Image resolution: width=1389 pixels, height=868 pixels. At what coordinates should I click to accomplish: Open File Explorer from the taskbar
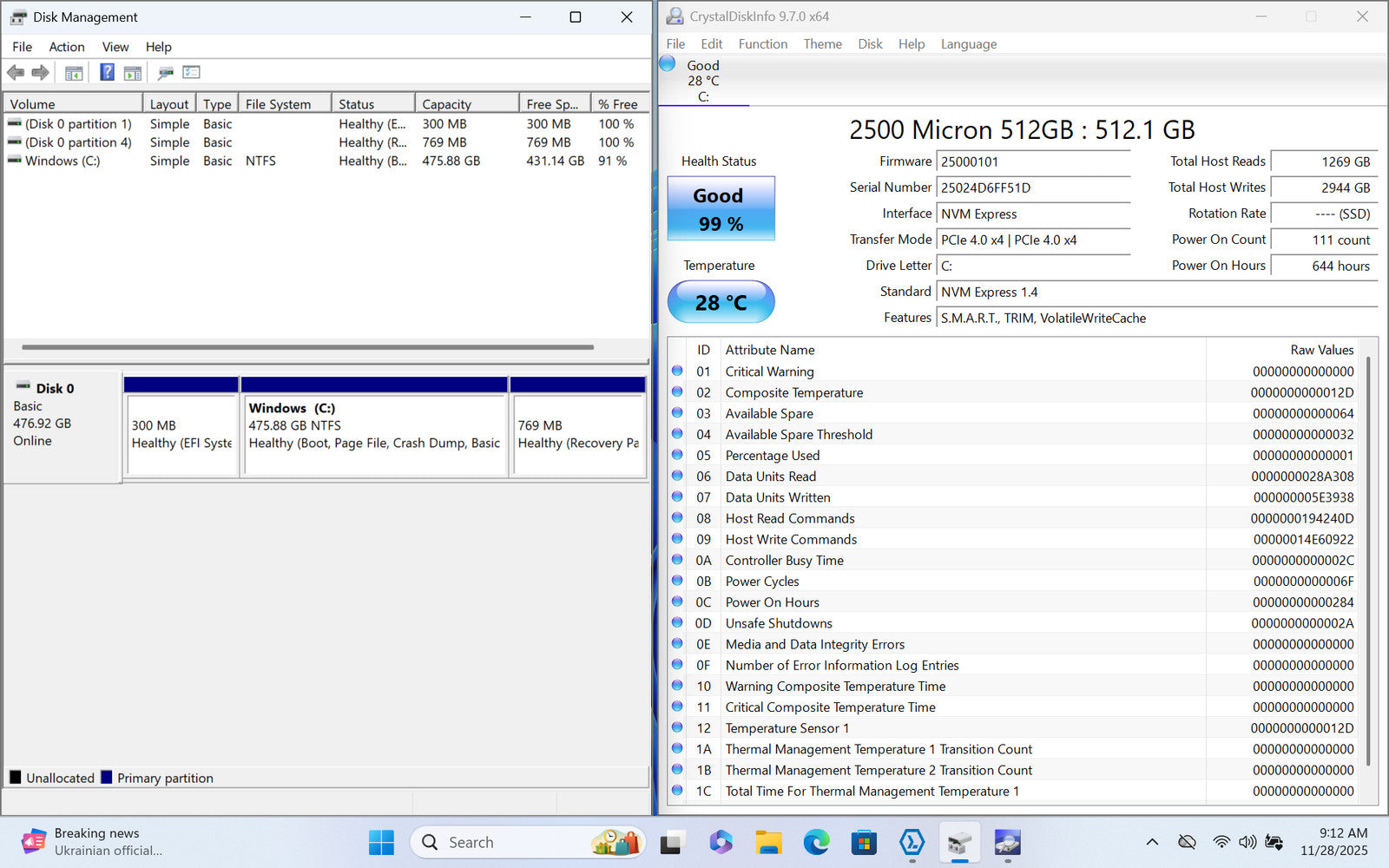[x=768, y=842]
